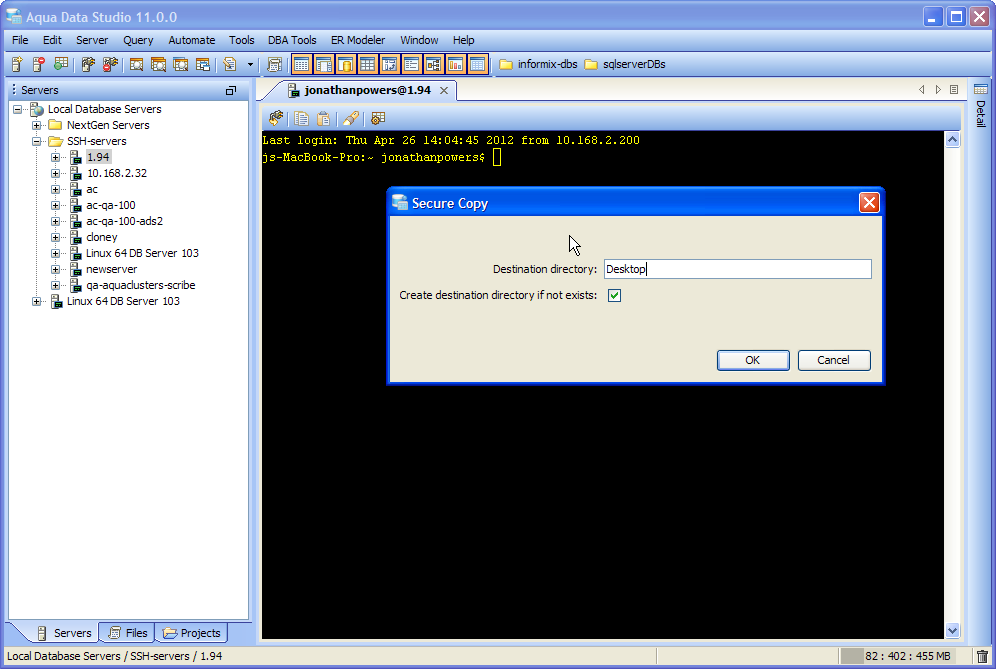Open the script editor pencil icon
The image size is (996, 669).
pyautogui.click(x=230, y=64)
